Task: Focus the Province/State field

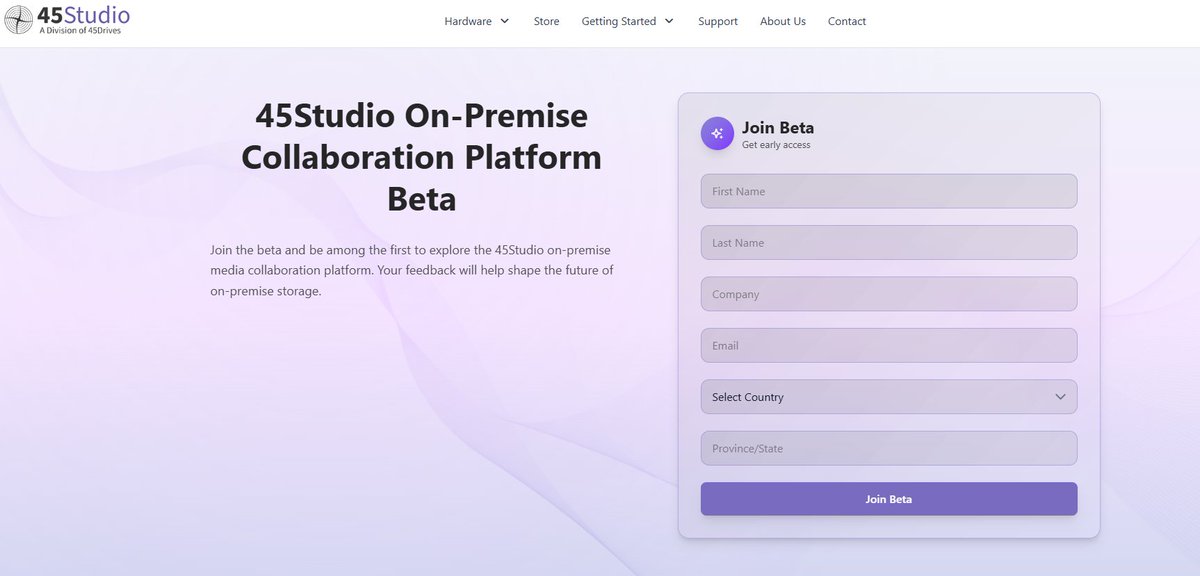Action: tap(889, 448)
